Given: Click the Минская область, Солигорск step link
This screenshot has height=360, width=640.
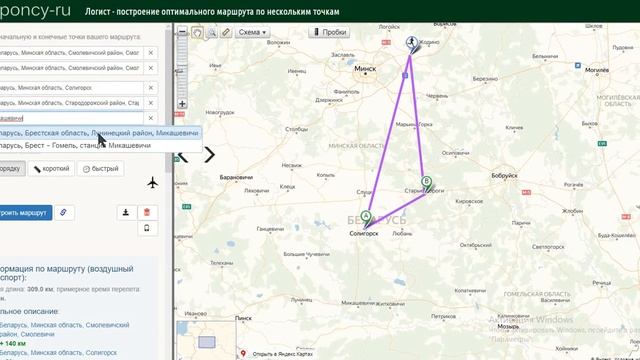Looking at the screenshot, I should (58, 352).
